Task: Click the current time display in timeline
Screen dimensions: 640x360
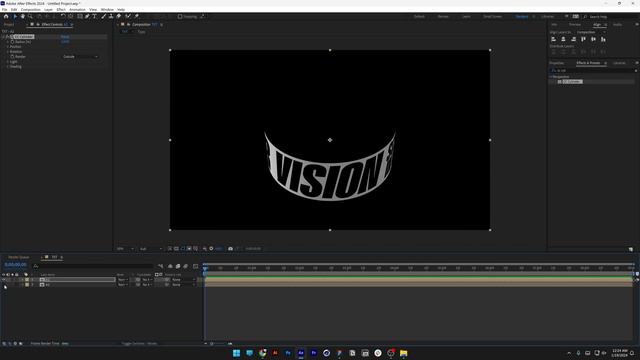Action: tap(16, 265)
